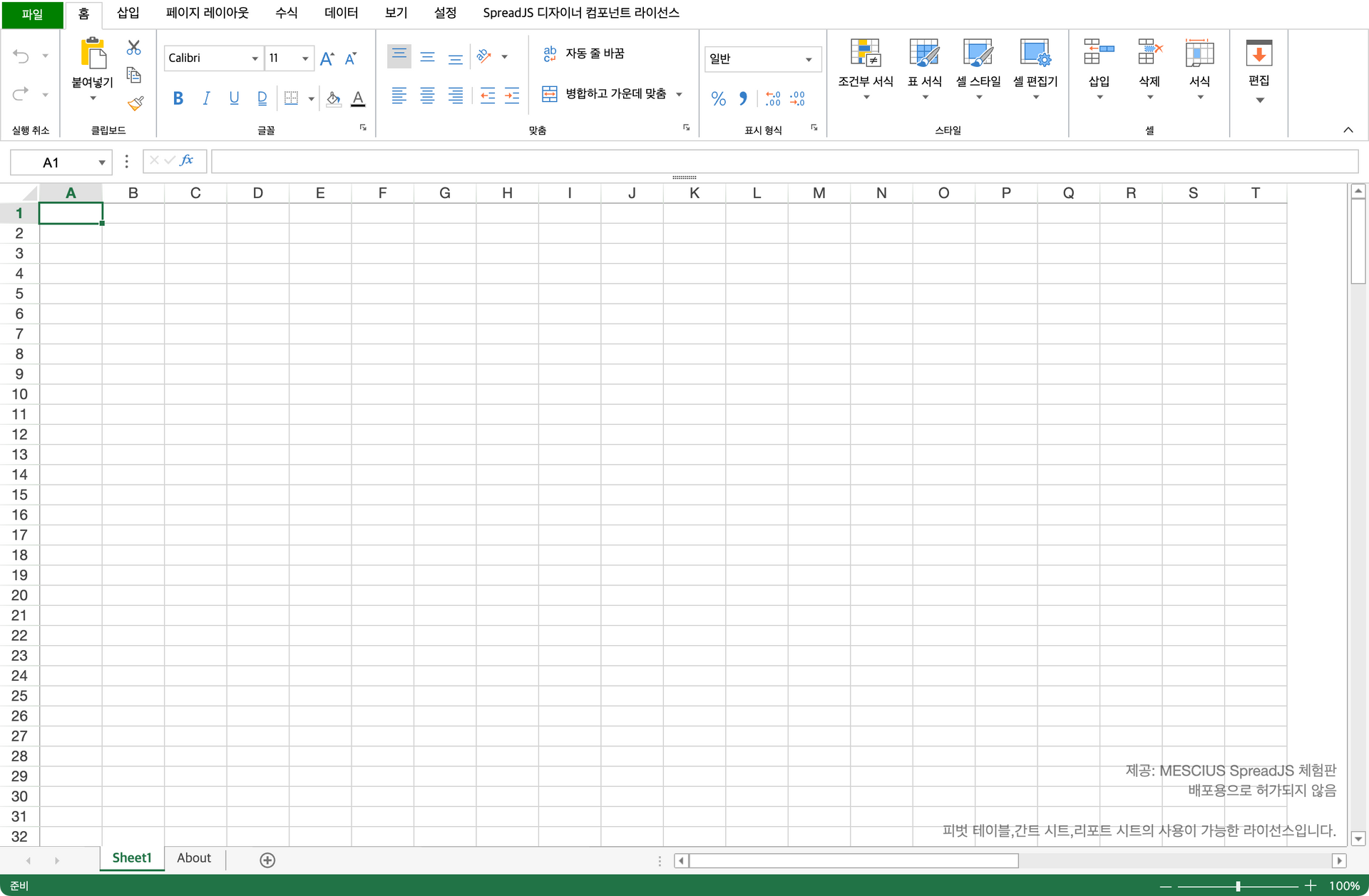The image size is (1369, 896).
Task: Toggle middle vertical alignment
Action: tap(427, 56)
